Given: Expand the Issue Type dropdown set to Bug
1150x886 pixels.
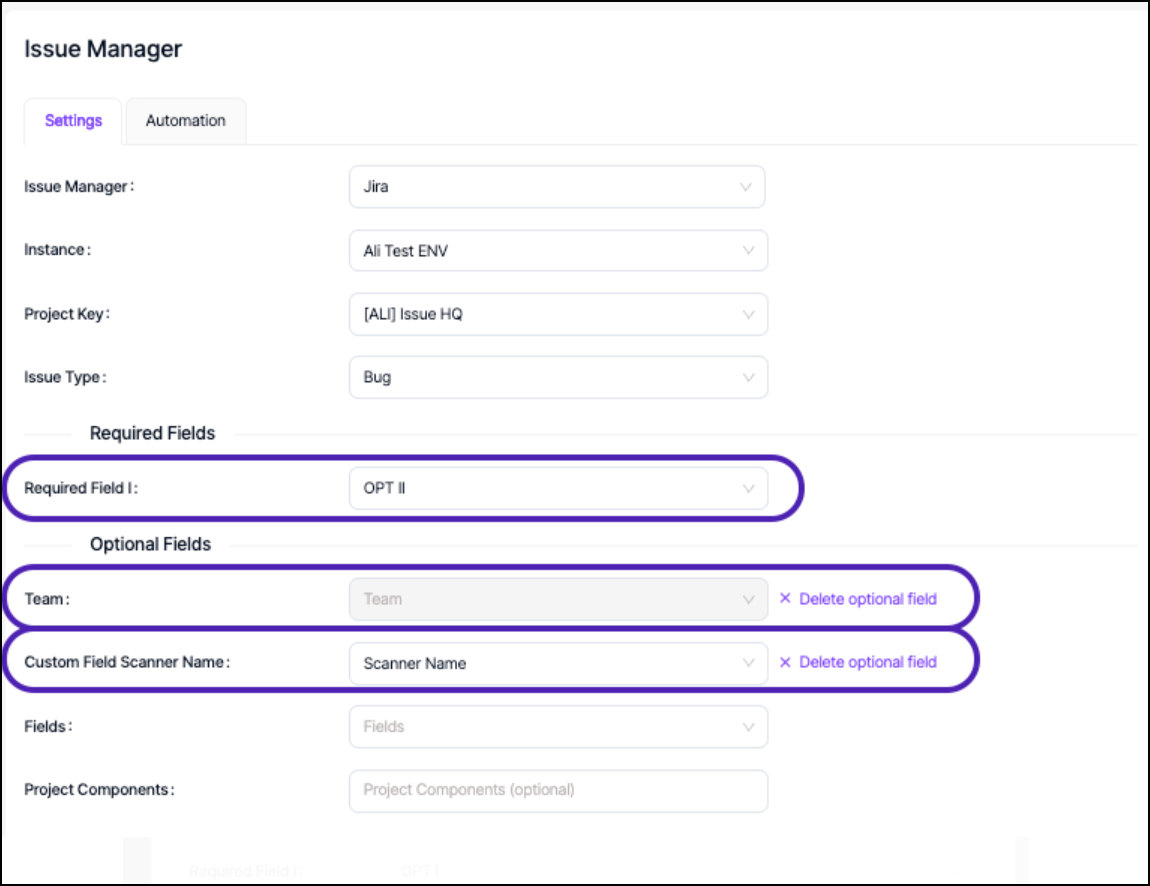Looking at the screenshot, I should tap(557, 378).
